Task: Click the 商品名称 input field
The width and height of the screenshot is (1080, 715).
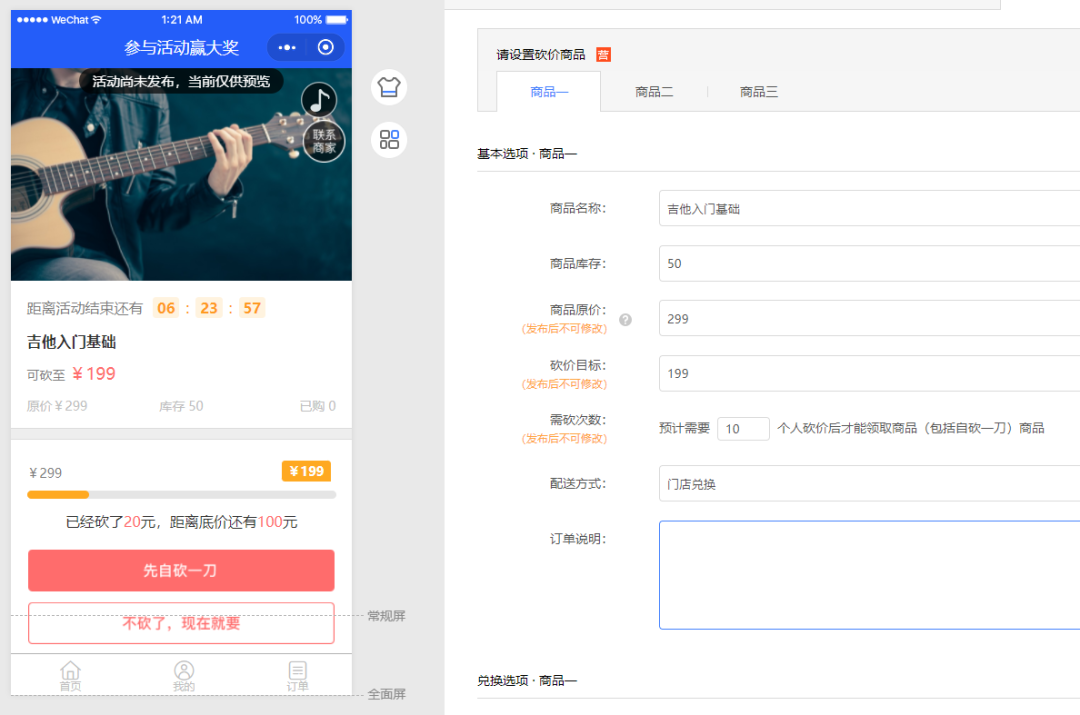Action: pos(868,209)
